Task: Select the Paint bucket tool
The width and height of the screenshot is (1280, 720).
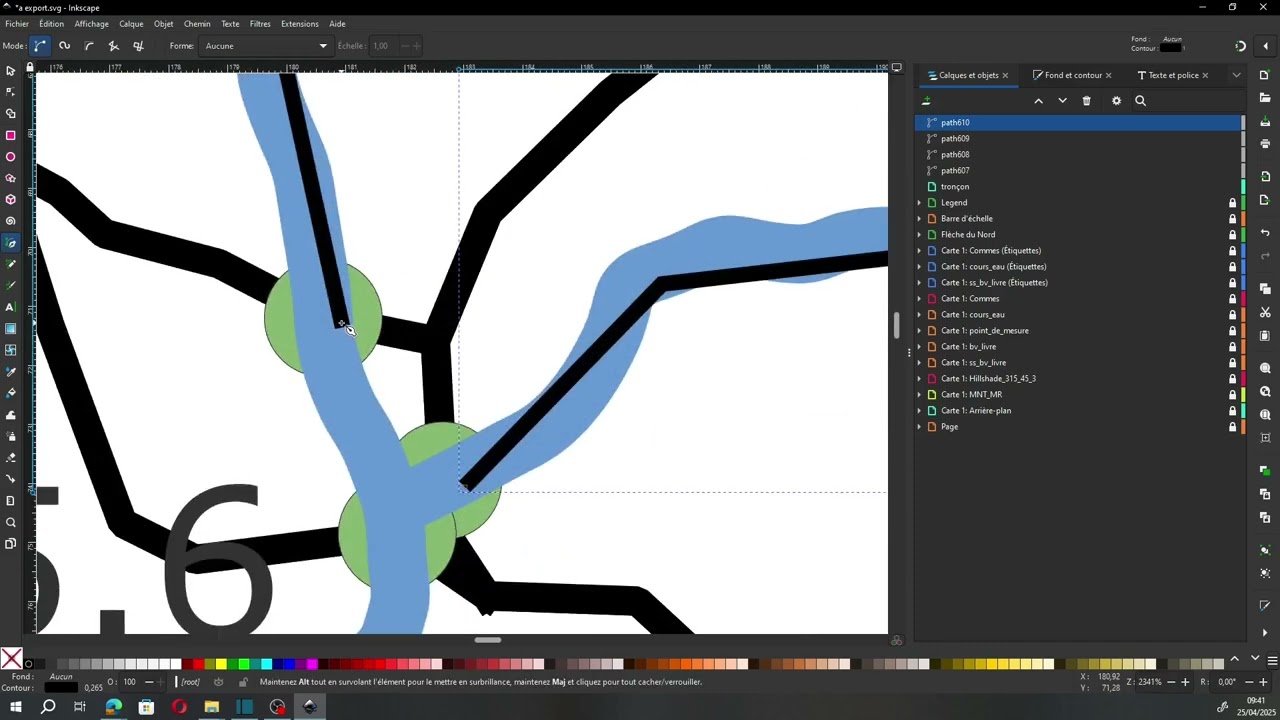Action: [x=10, y=393]
